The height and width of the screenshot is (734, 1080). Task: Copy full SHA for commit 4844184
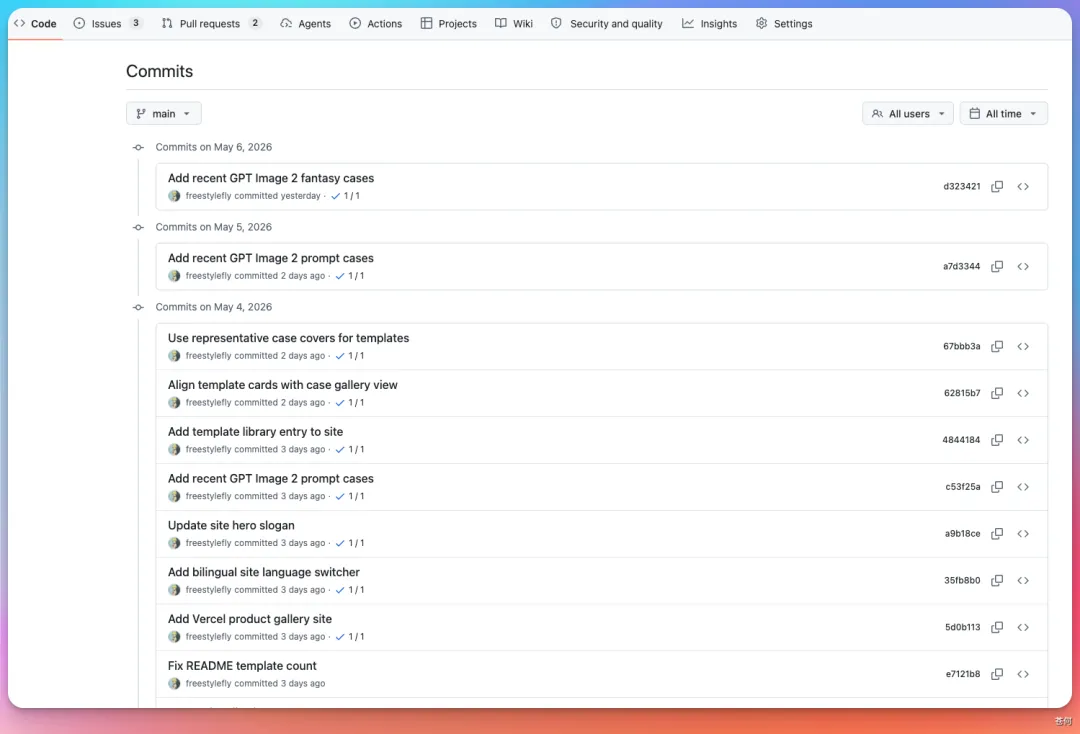(x=997, y=440)
